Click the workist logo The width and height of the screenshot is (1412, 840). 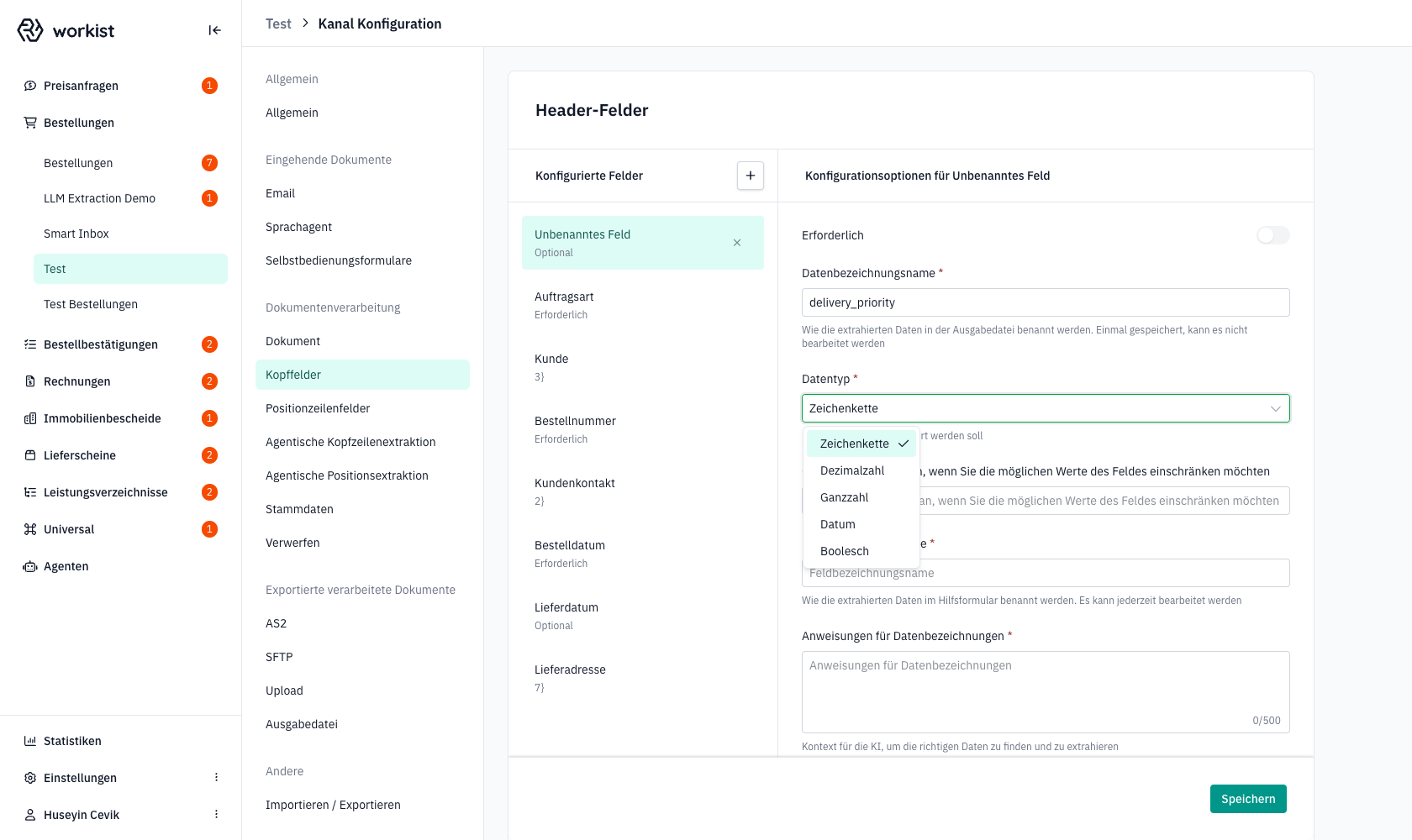[66, 30]
